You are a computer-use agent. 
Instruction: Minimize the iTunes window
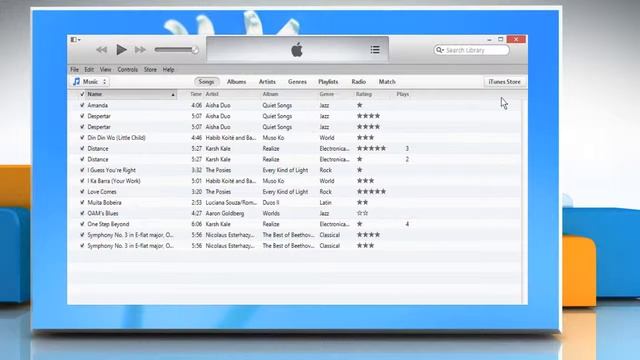click(x=489, y=40)
